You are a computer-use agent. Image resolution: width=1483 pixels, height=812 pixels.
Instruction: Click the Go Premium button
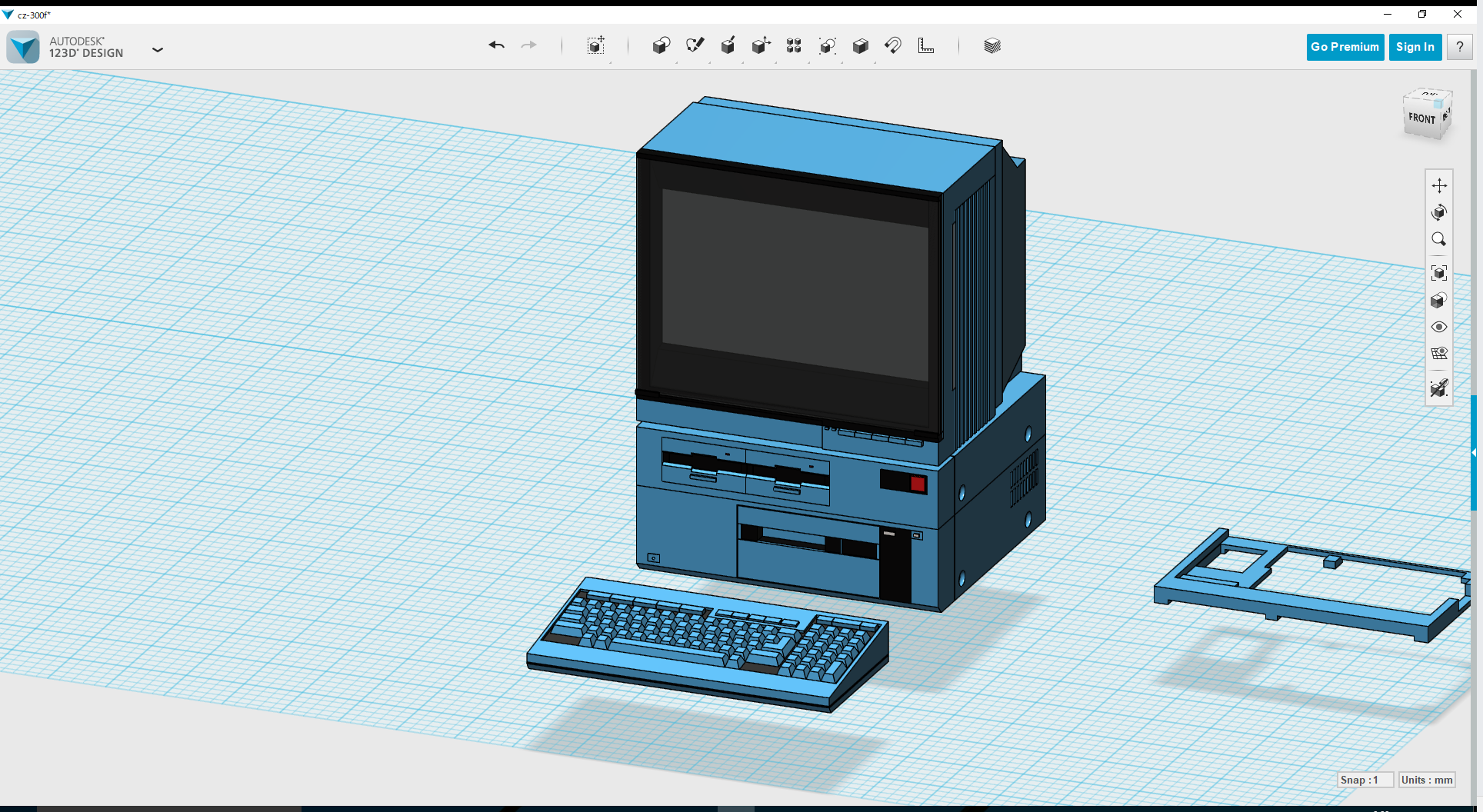point(1345,47)
